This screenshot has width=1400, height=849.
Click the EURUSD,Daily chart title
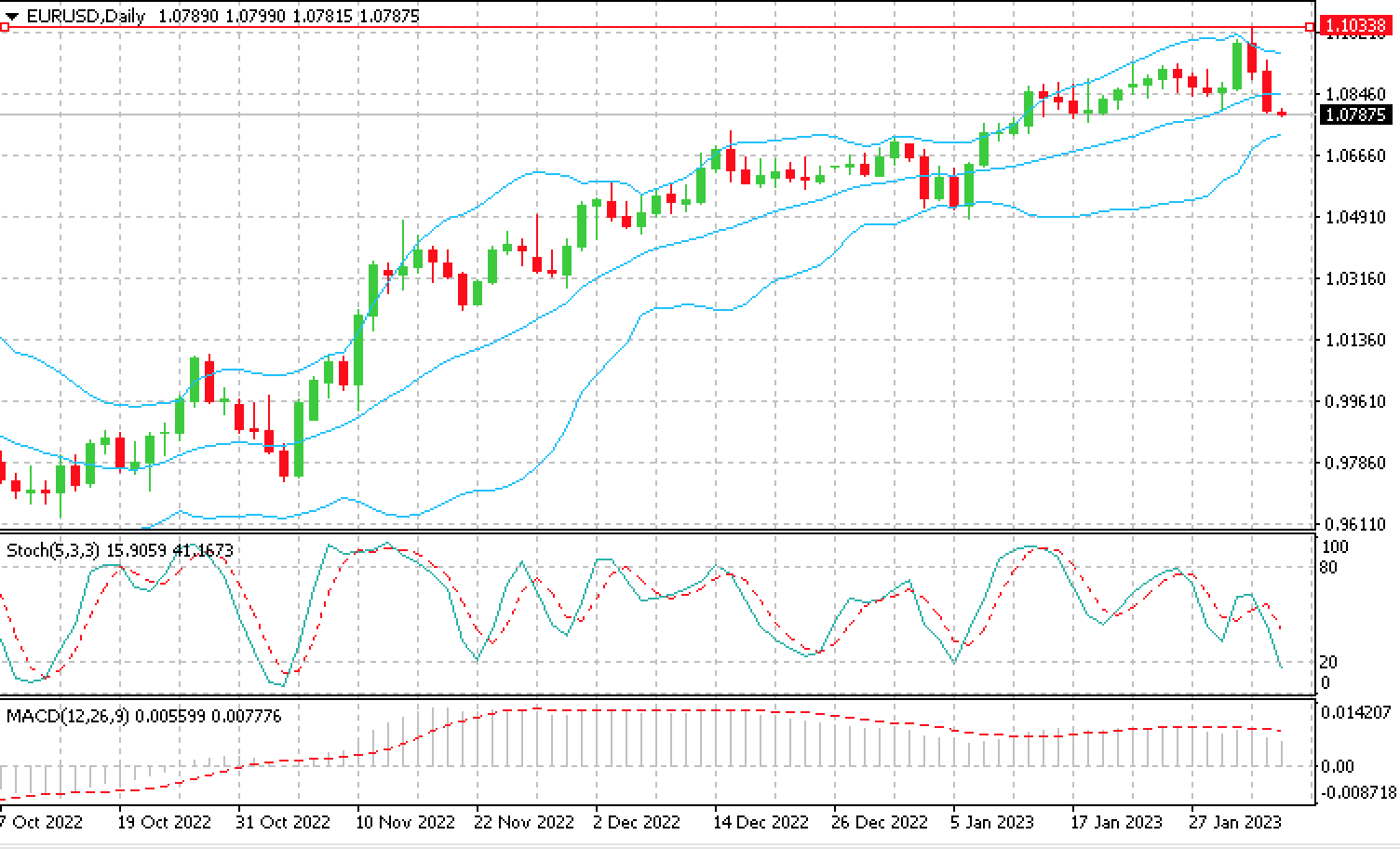pyautogui.click(x=86, y=16)
